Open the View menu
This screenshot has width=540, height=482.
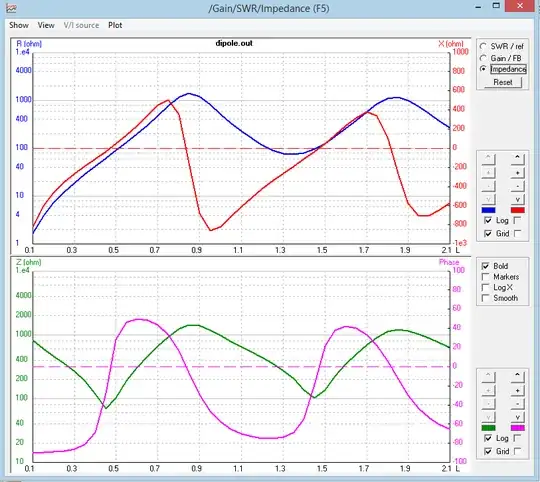(46, 25)
